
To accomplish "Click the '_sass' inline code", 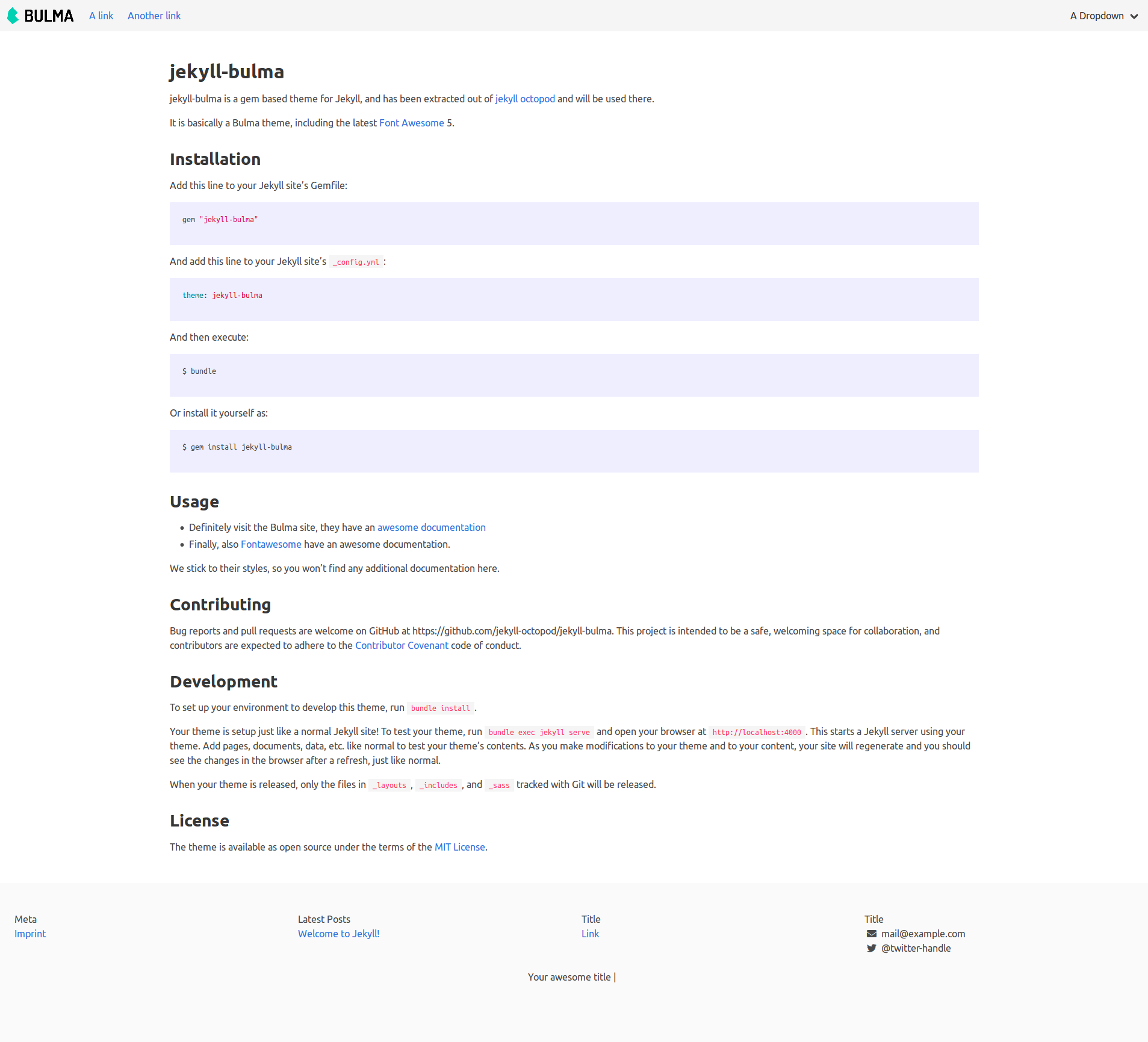I will [499, 785].
